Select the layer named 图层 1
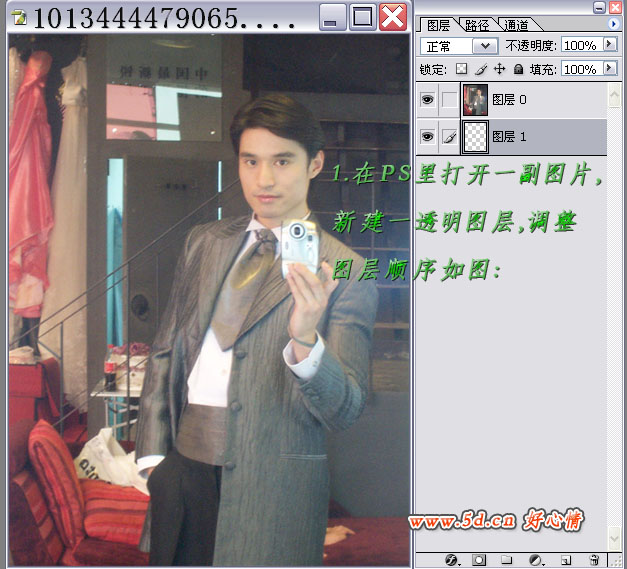Image resolution: width=627 pixels, height=569 pixels. coord(511,137)
